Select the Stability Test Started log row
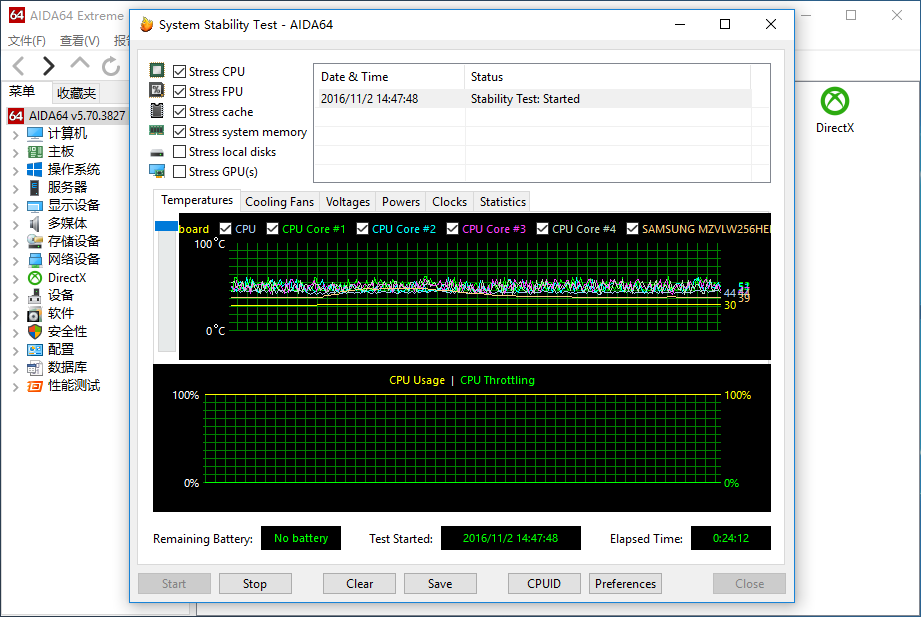 pos(532,99)
